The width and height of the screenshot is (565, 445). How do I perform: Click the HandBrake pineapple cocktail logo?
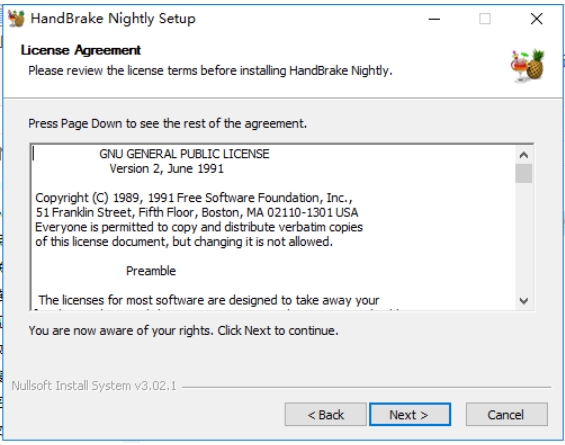click(528, 66)
